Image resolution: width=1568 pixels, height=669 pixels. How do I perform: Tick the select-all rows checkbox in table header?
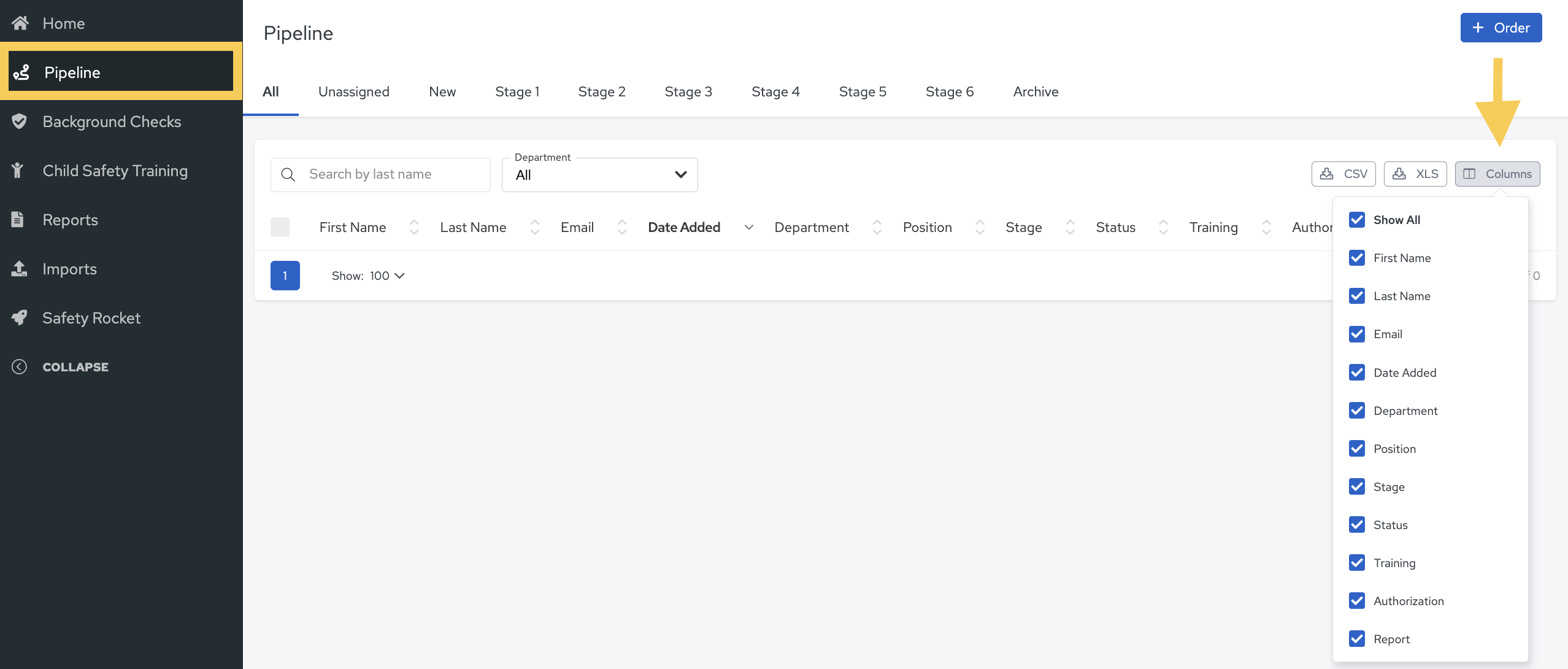(280, 227)
